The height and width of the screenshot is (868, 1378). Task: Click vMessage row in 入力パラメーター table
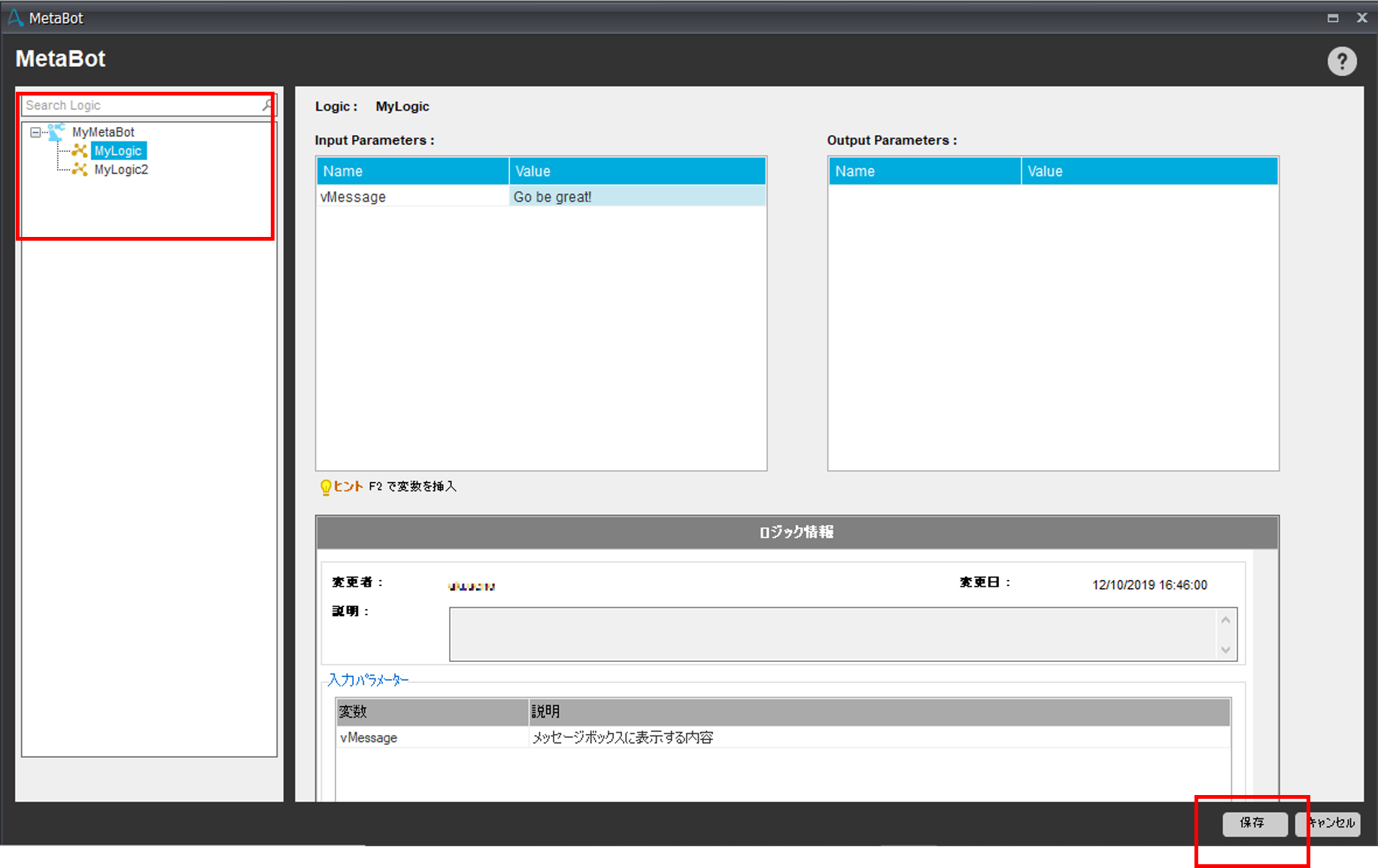pyautogui.click(x=783, y=737)
